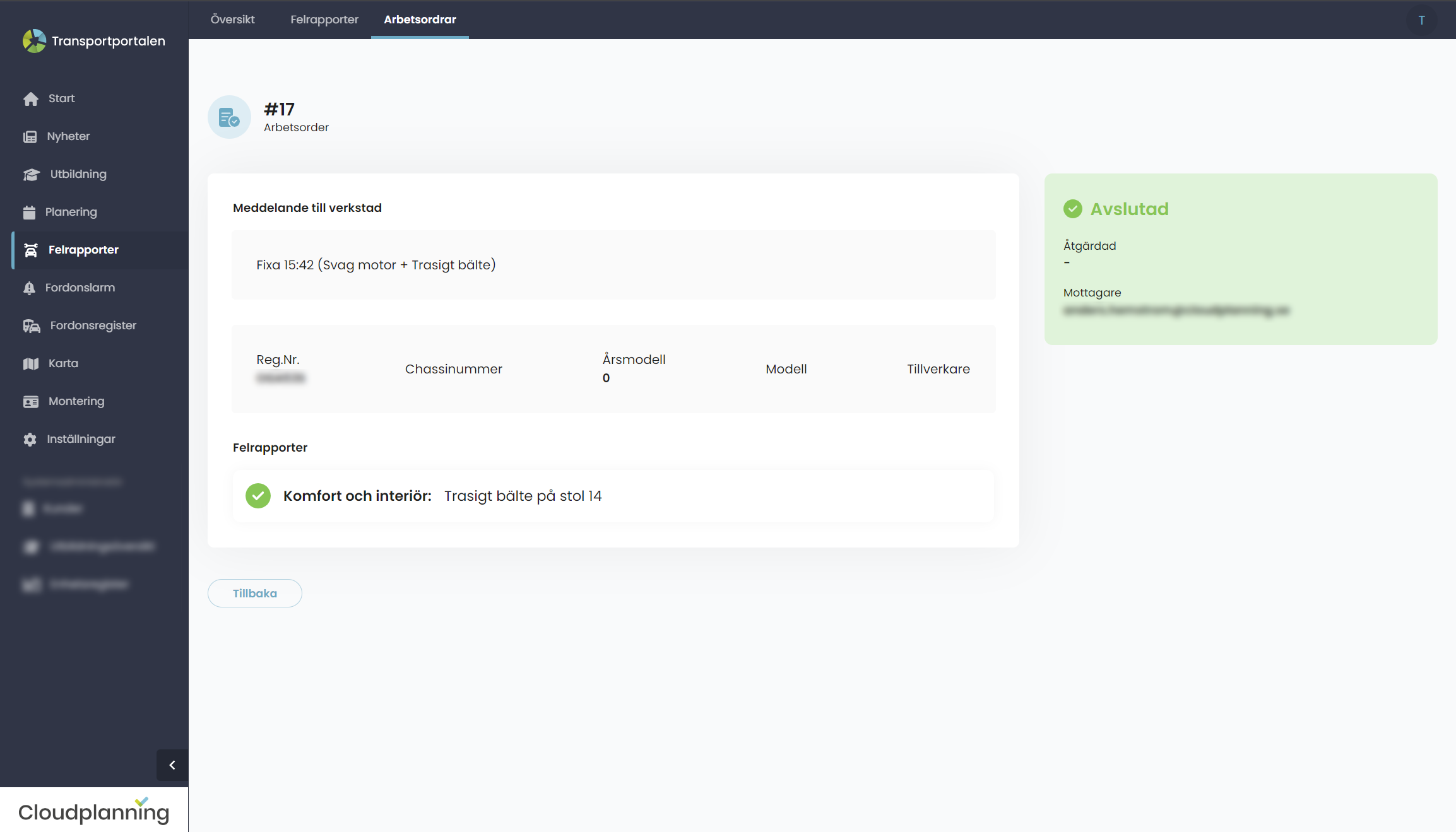Viewport: 1456px width, 832px height.
Task: Open Fordonsregister in the sidebar
Action: click(x=100, y=325)
